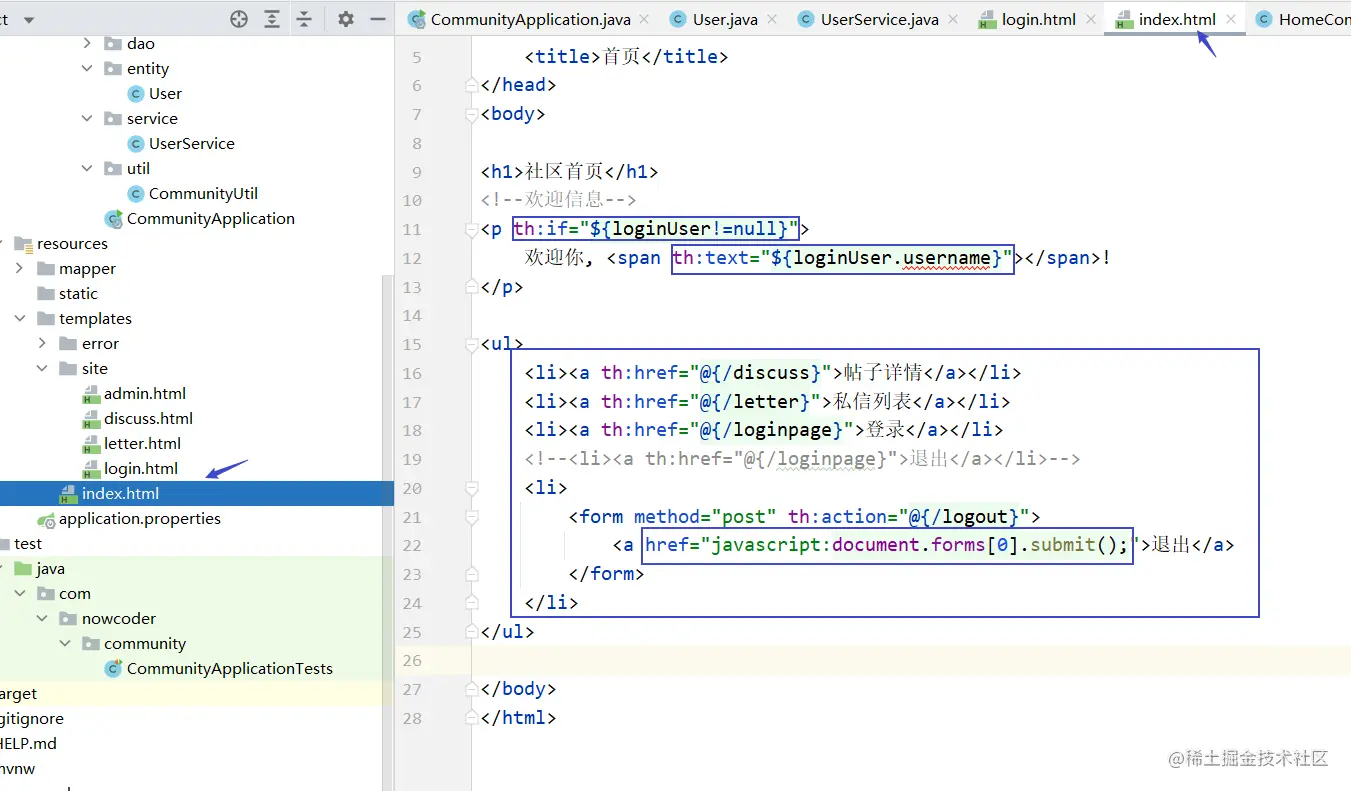The width and height of the screenshot is (1351, 791).
Task: Collapse the entity package
Action: tap(87, 68)
